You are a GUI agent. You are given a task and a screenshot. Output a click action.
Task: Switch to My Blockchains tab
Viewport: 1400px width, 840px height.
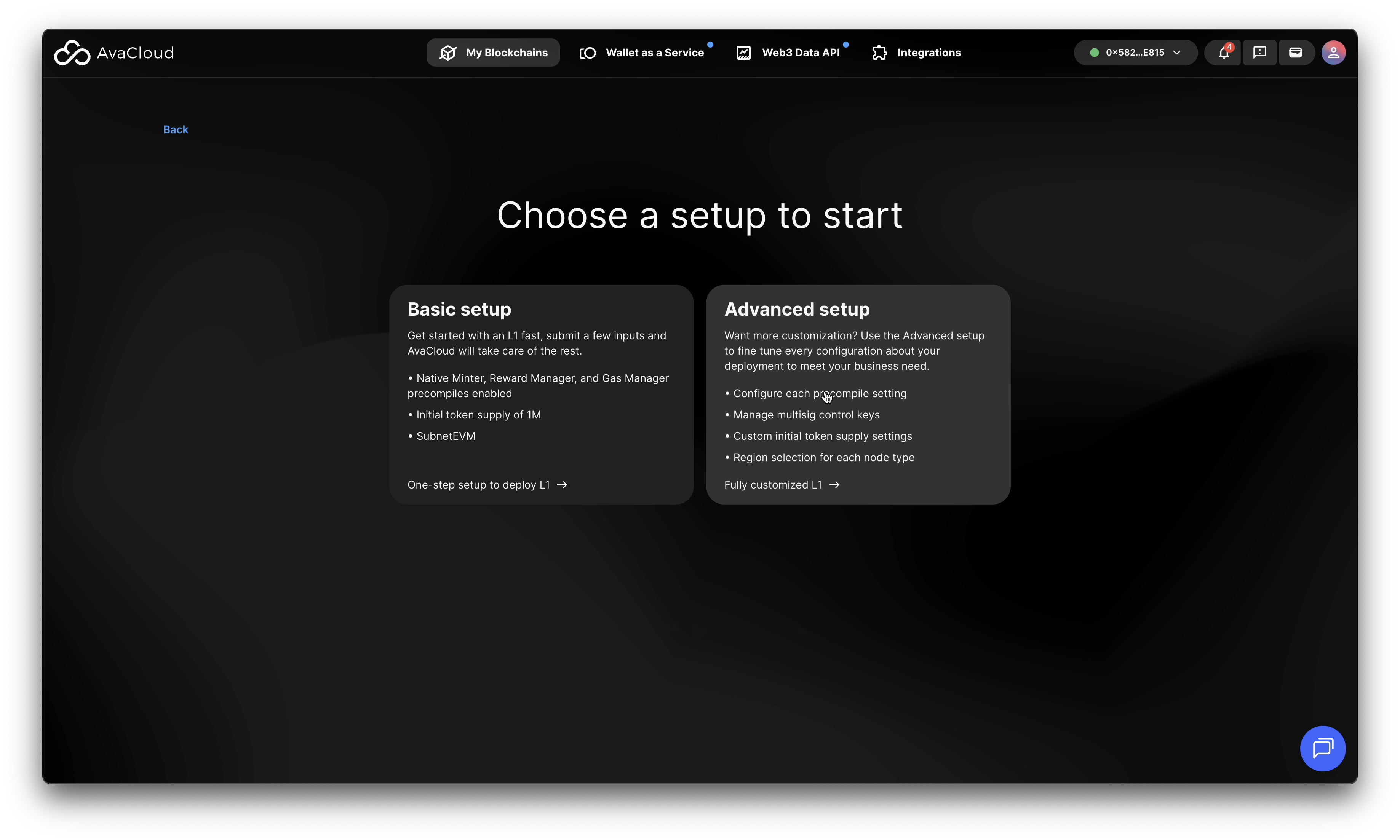point(506,53)
